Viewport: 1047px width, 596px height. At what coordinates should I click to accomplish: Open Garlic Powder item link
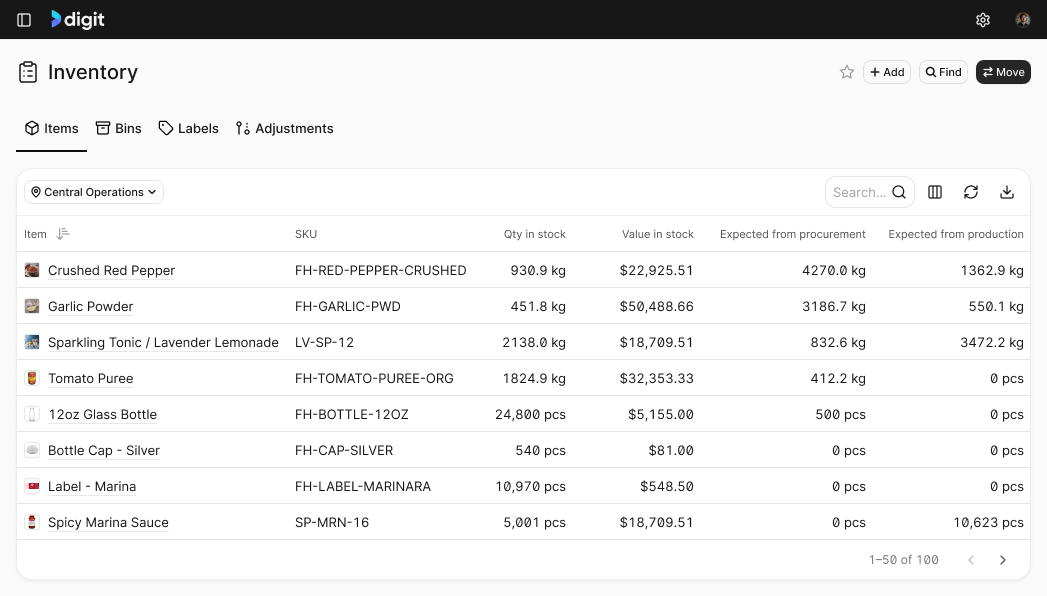91,306
